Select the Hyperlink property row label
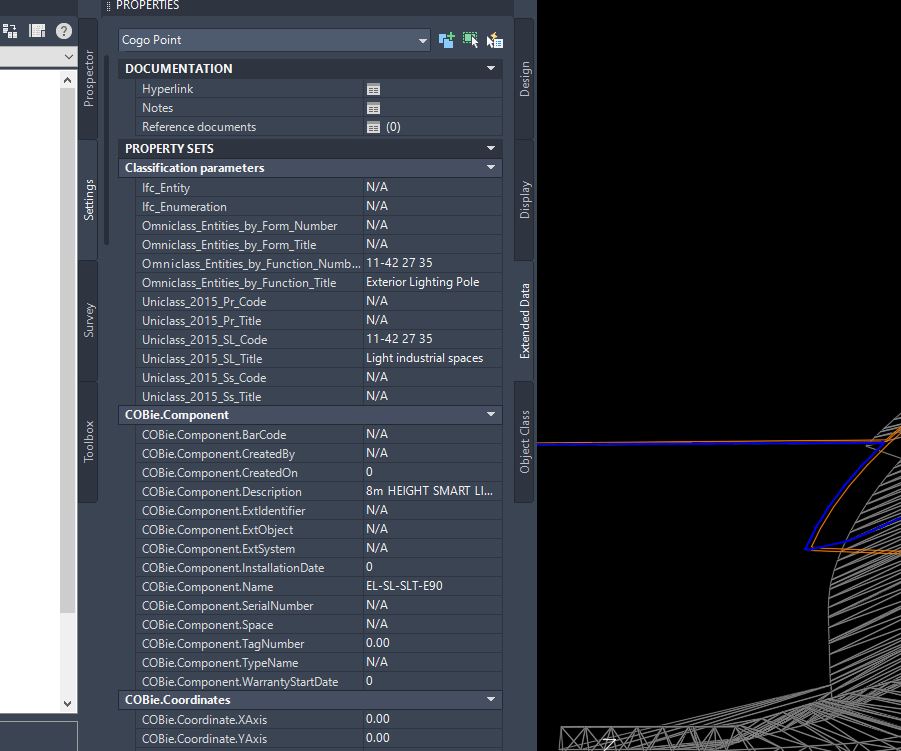 167,89
